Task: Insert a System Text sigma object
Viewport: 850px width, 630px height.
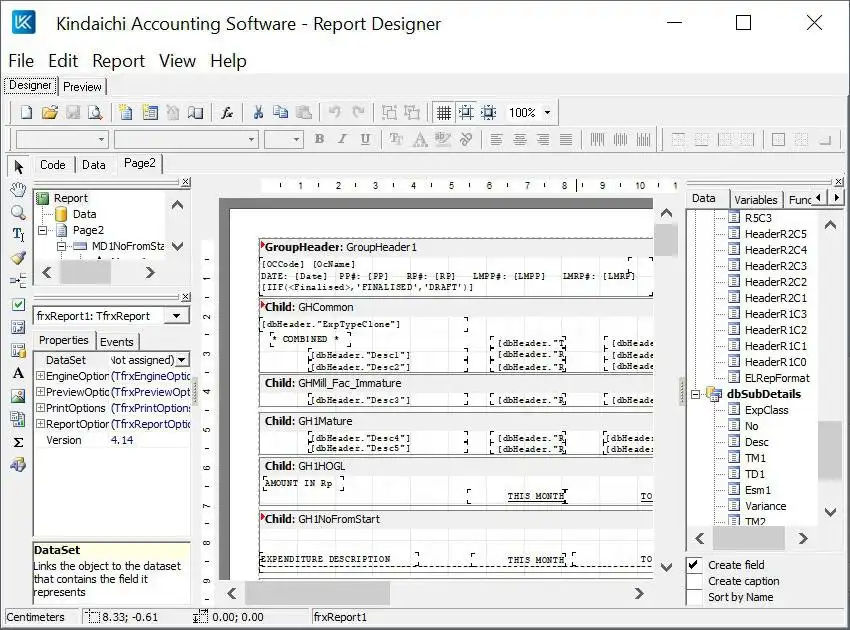Action: tap(18, 442)
